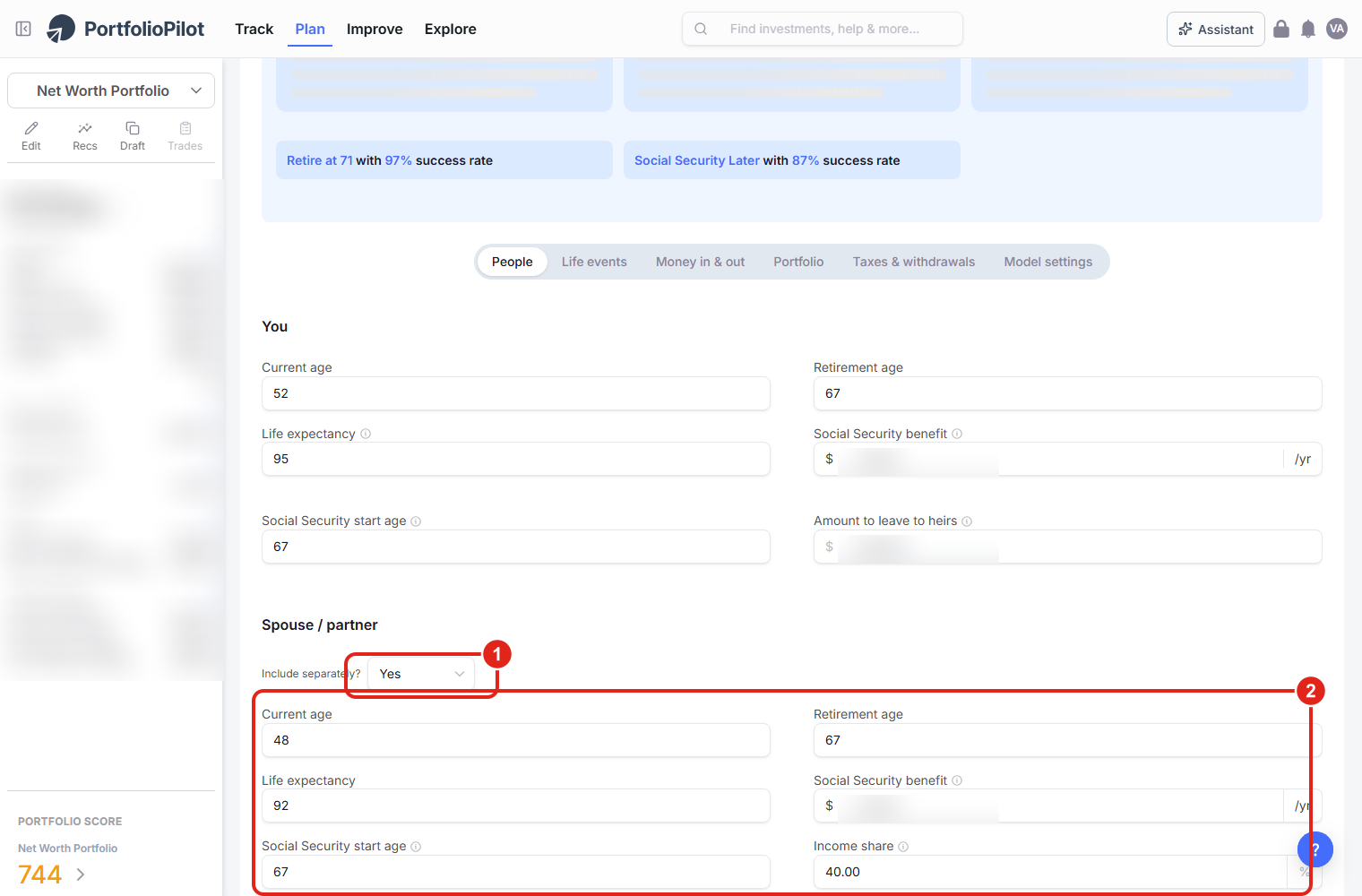This screenshot has width=1362, height=896.
Task: Click the lock icon in header
Action: [x=1281, y=29]
